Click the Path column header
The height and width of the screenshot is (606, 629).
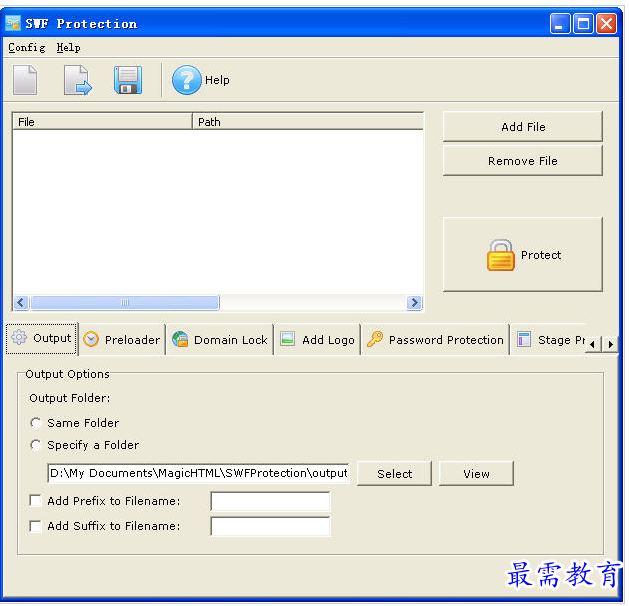(x=308, y=122)
